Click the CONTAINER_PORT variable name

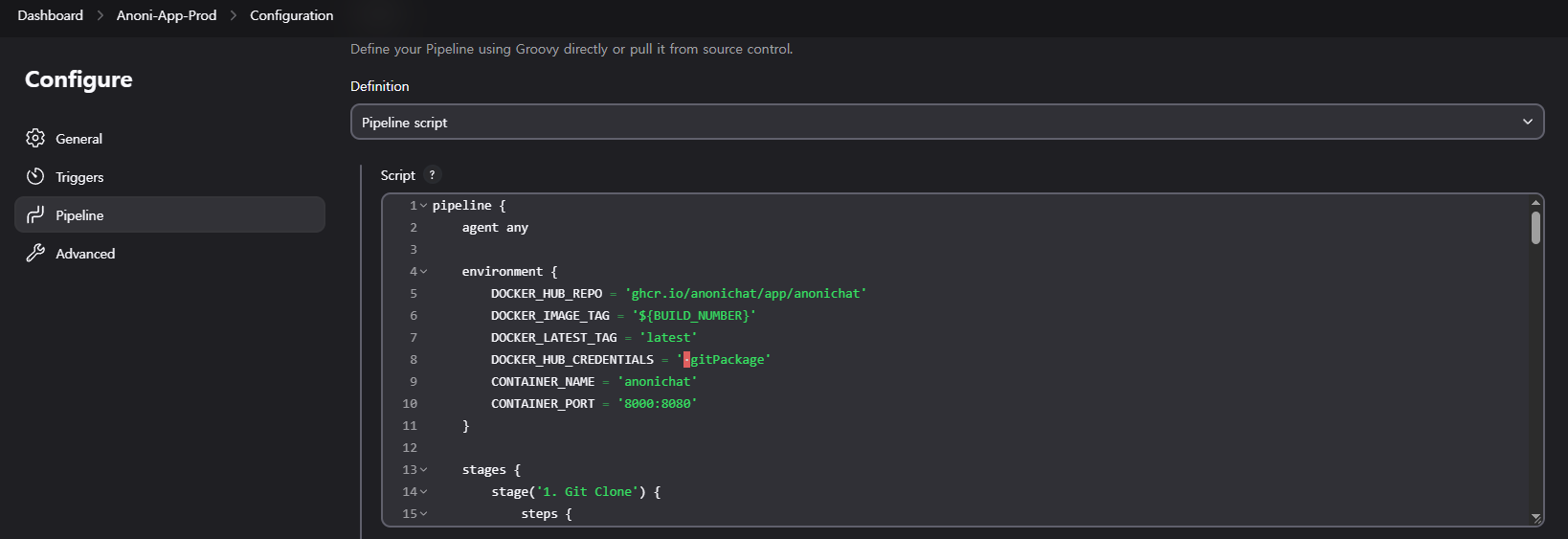click(543, 404)
